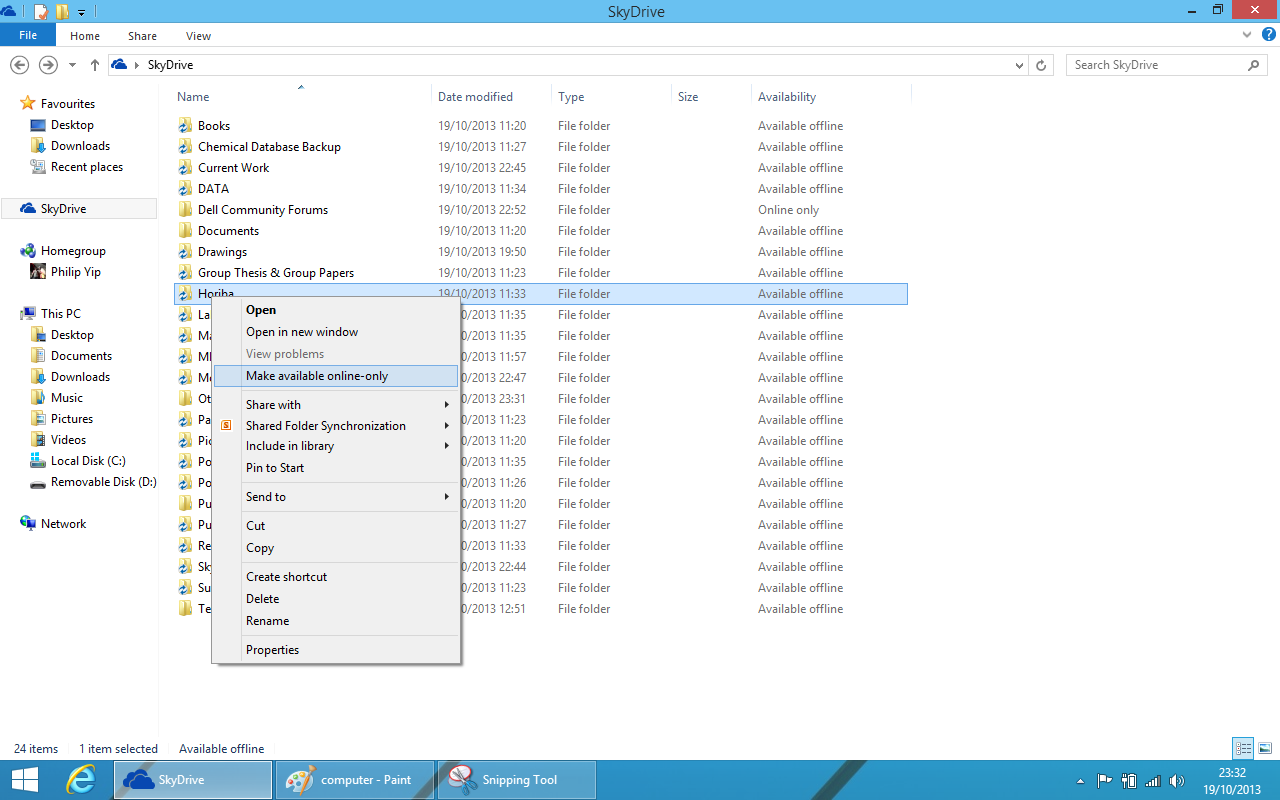Refresh the SkyDrive folder view
This screenshot has height=800, width=1280.
[1041, 65]
